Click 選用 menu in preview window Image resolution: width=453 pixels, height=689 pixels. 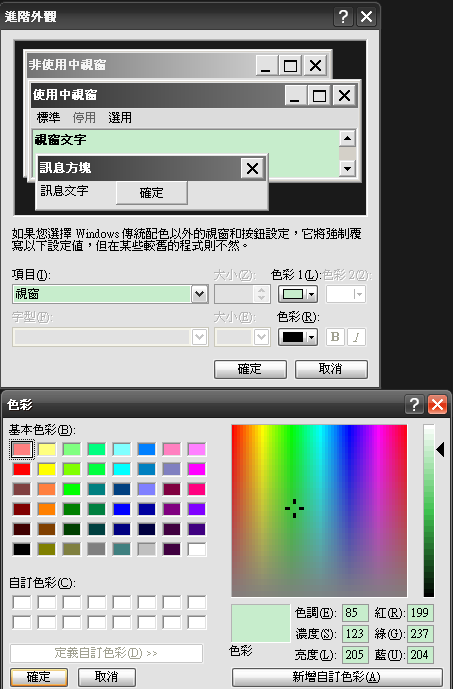pos(120,117)
